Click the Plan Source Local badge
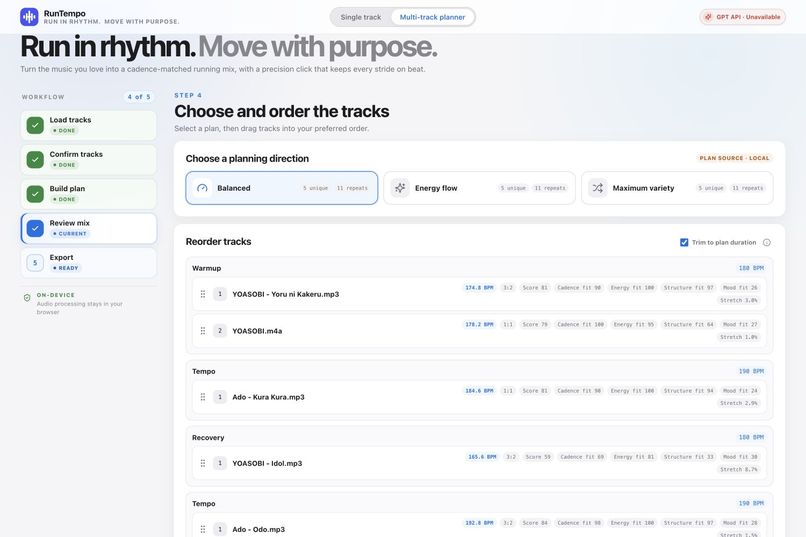Viewport: 806px width, 537px height. (735, 158)
